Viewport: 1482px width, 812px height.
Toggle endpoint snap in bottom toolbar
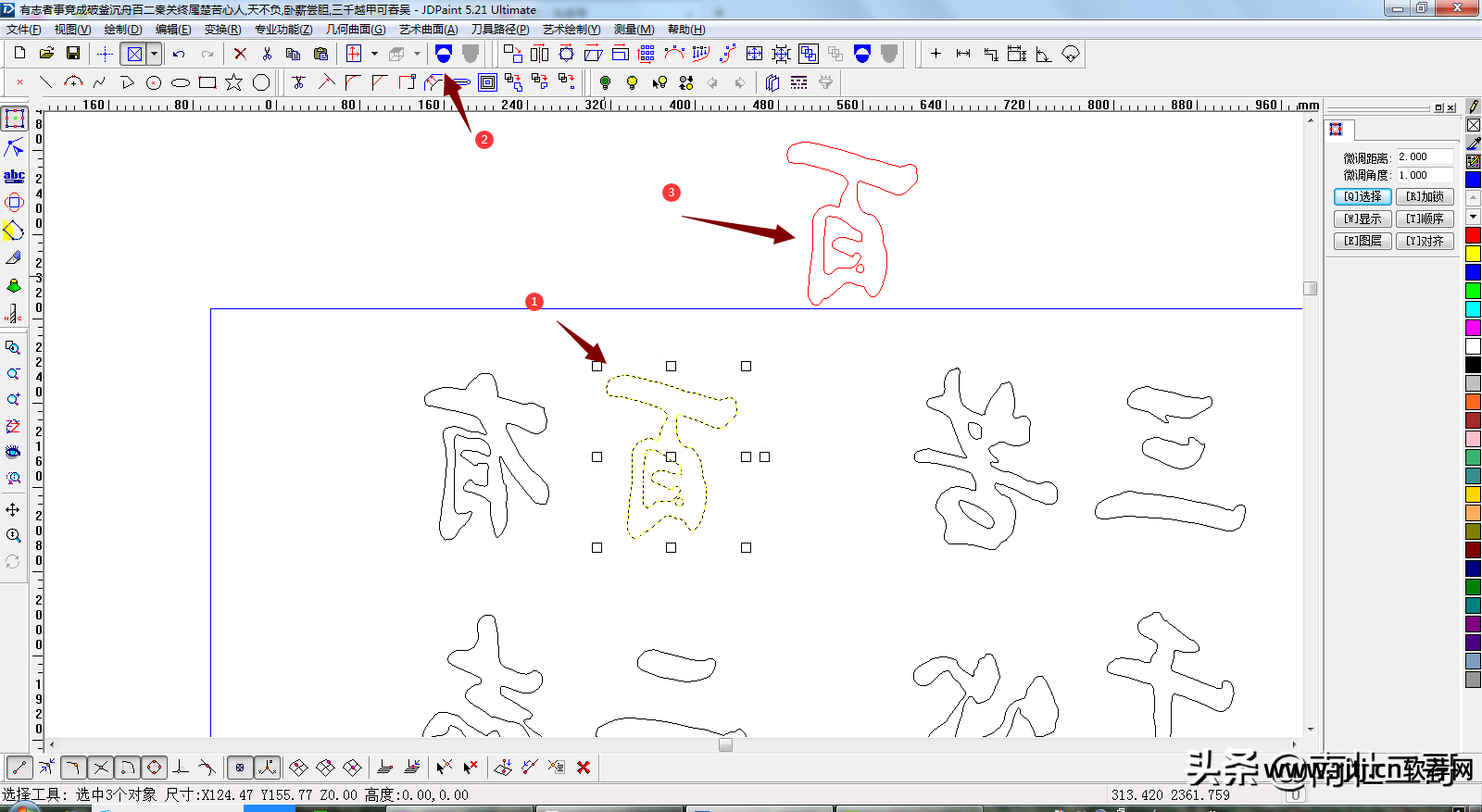click(x=19, y=768)
